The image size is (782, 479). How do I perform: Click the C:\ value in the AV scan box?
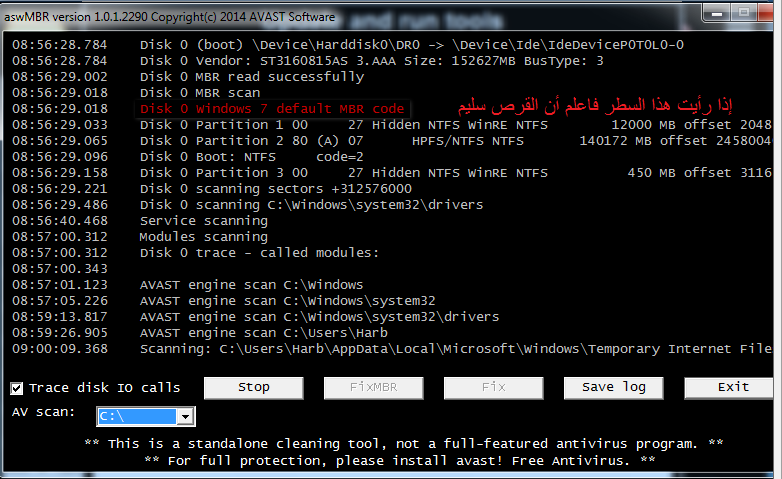pyautogui.click(x=135, y=416)
